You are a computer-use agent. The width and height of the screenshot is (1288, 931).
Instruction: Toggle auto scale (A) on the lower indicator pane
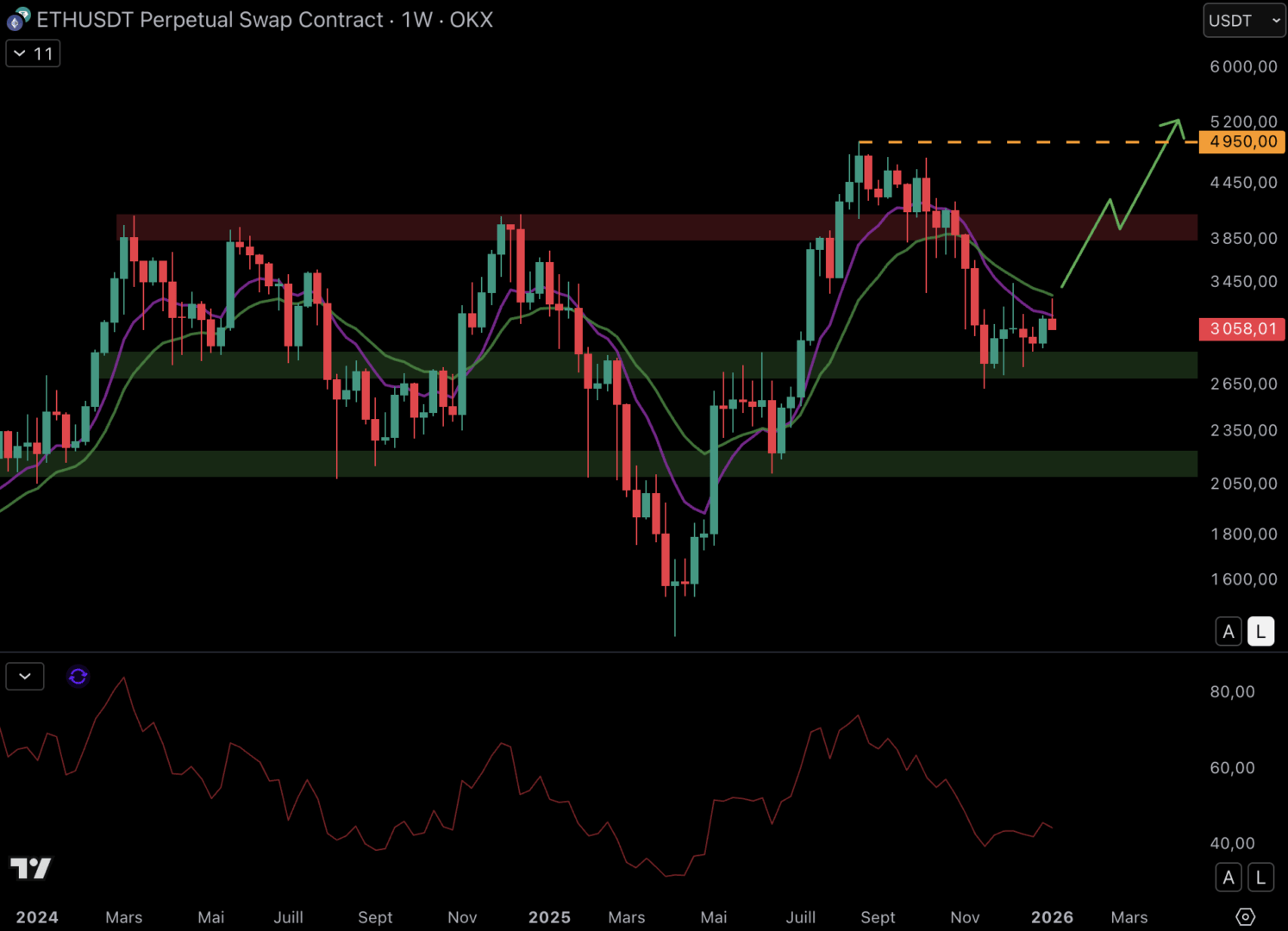[x=1229, y=878]
